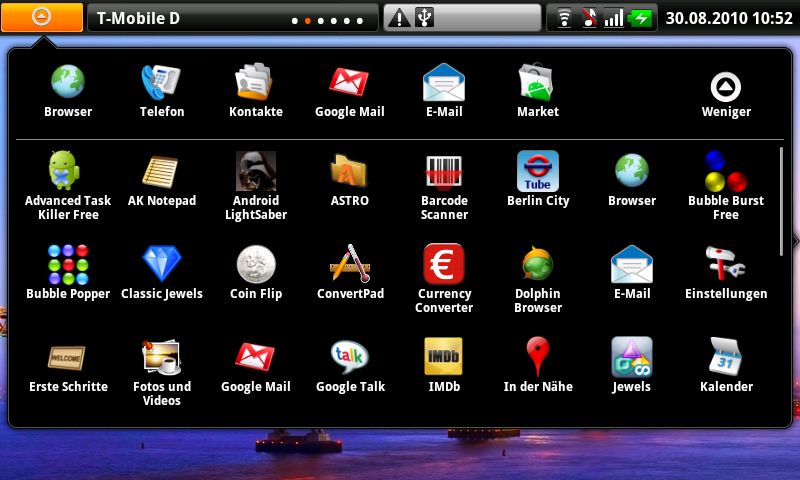The width and height of the screenshot is (800, 480).
Task: Tap the USB notification status icon
Action: (424, 18)
